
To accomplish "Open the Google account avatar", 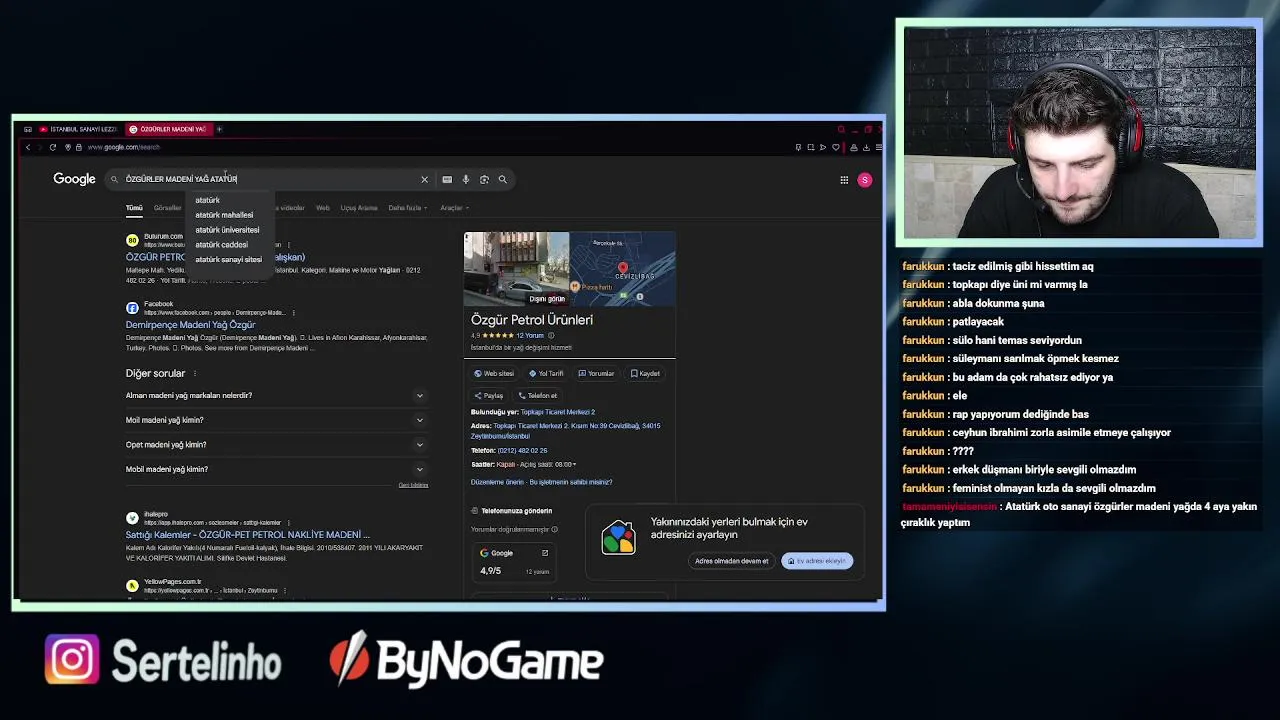I will pos(865,180).
